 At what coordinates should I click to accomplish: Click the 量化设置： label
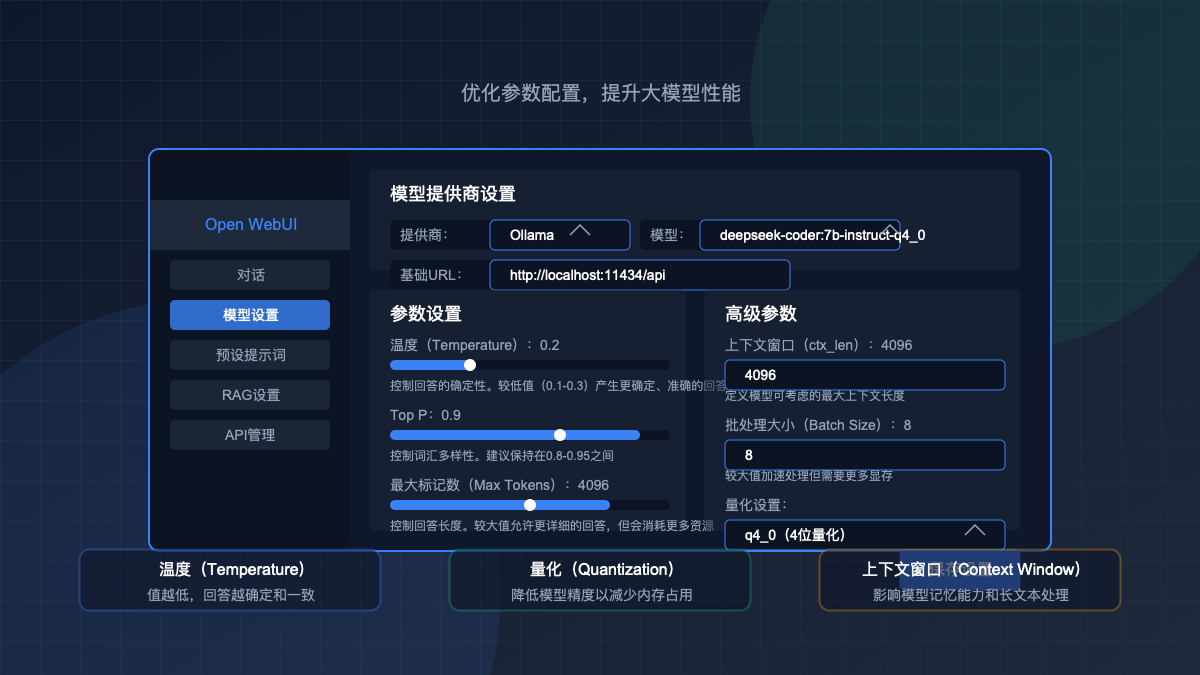click(x=756, y=505)
